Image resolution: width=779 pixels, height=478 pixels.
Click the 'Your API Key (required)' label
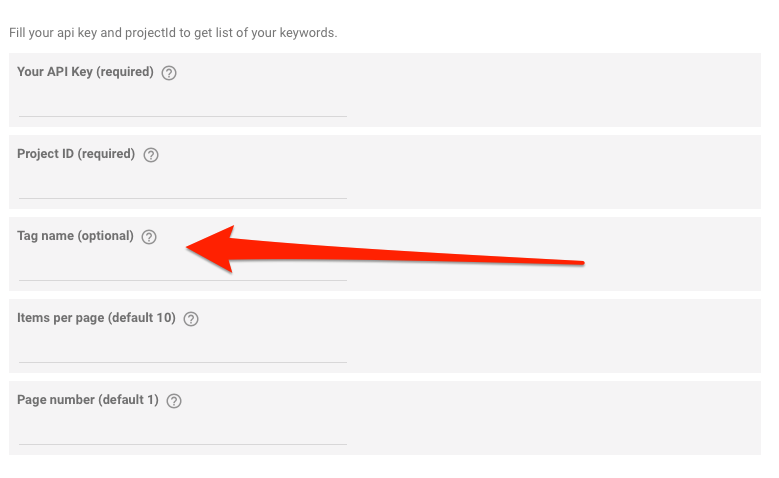click(85, 72)
